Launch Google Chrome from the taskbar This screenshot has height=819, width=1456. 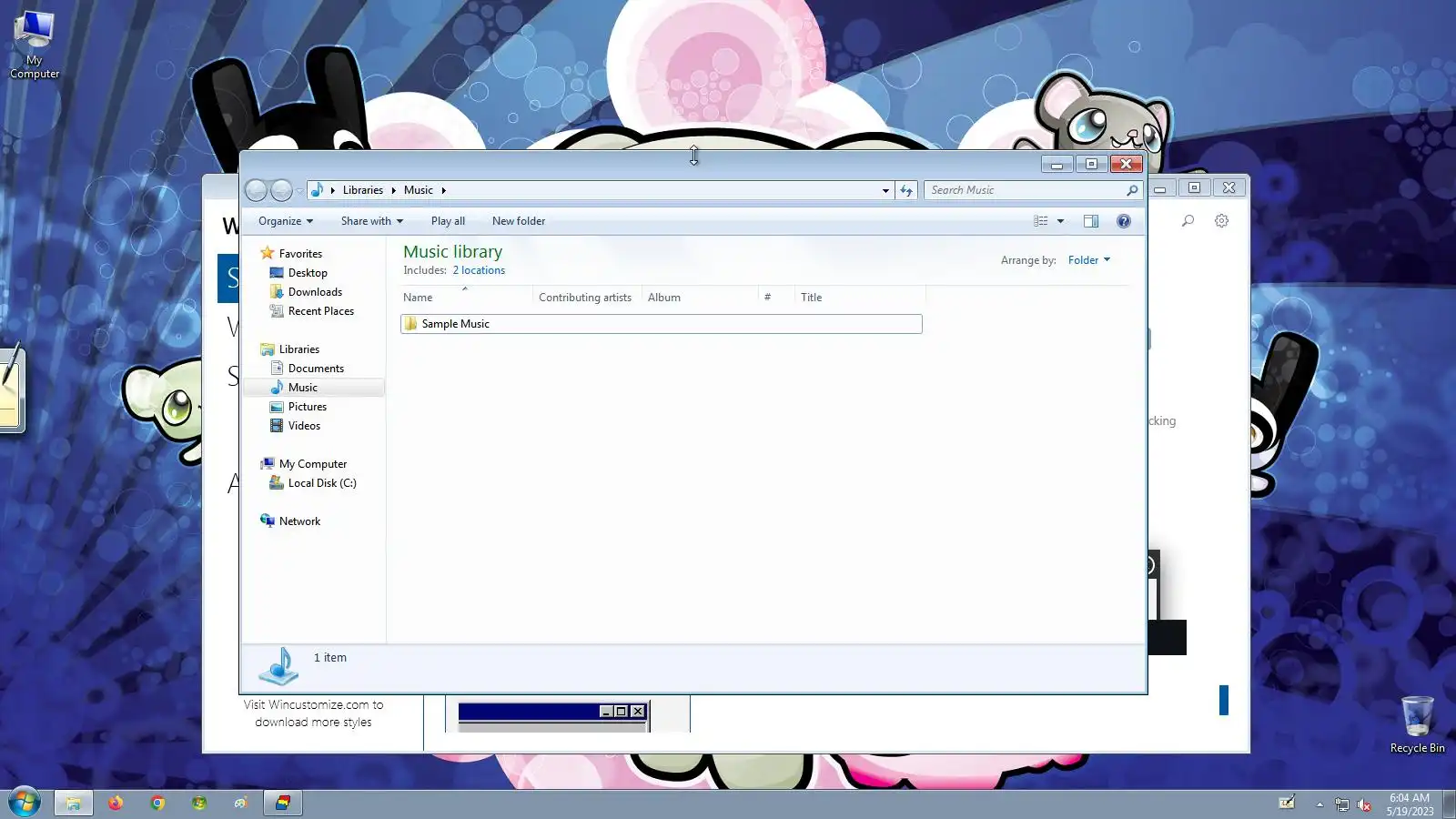coord(157,803)
